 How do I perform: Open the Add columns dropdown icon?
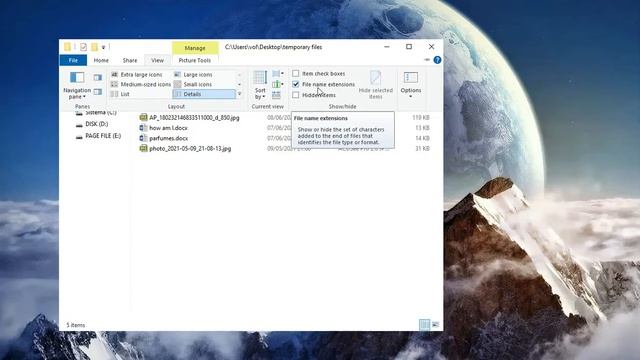278,84
